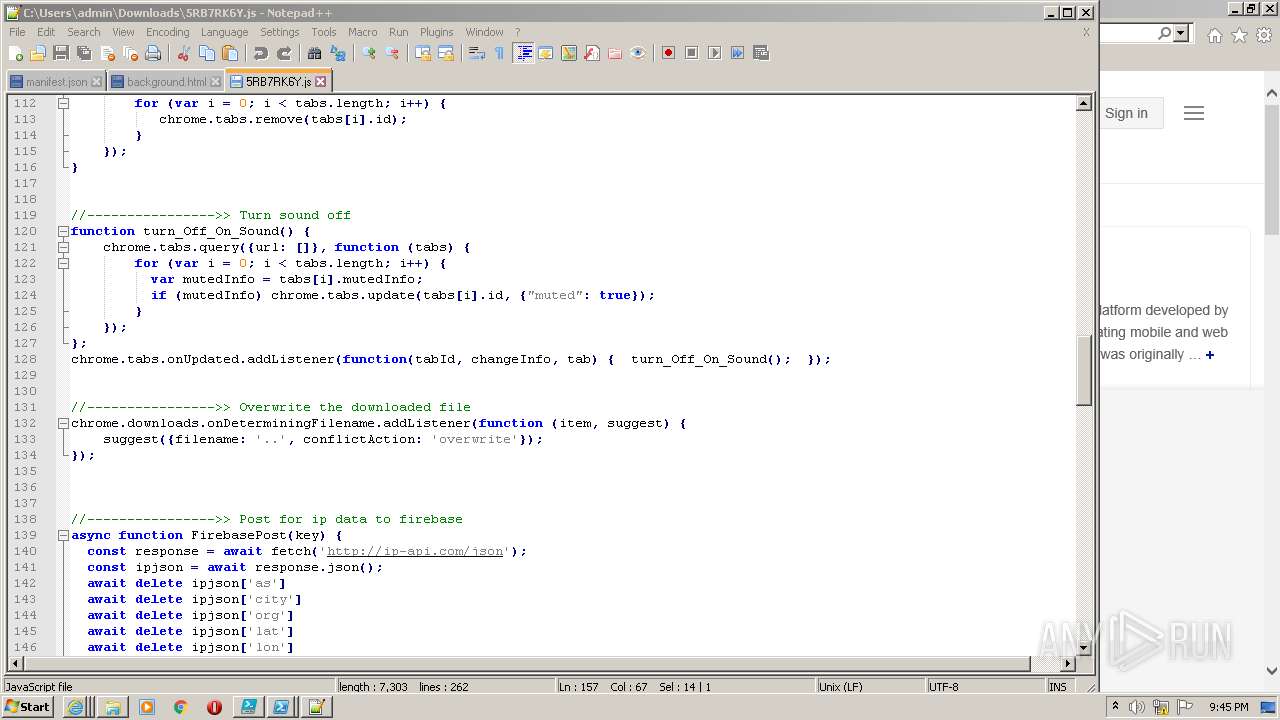Click the UTF-8 encoding status field
Screen dimensions: 1280x720
click(x=984, y=687)
